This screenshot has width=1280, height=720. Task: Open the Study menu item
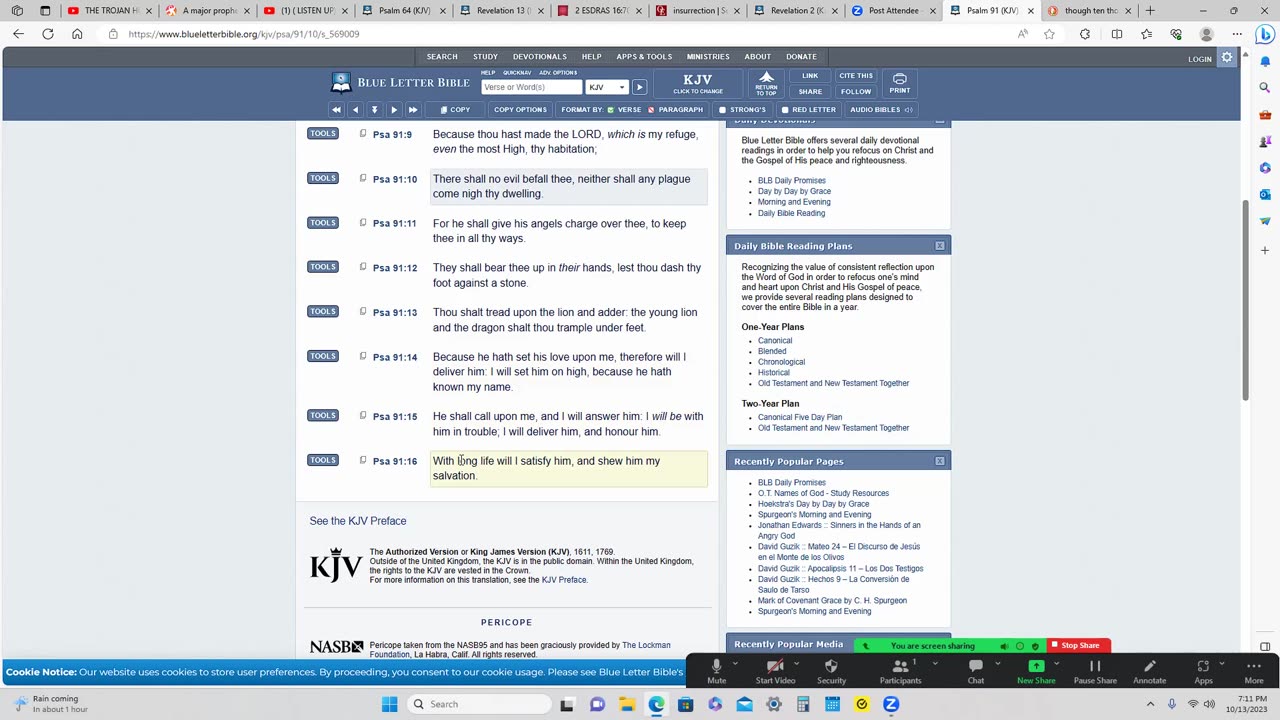(x=485, y=57)
